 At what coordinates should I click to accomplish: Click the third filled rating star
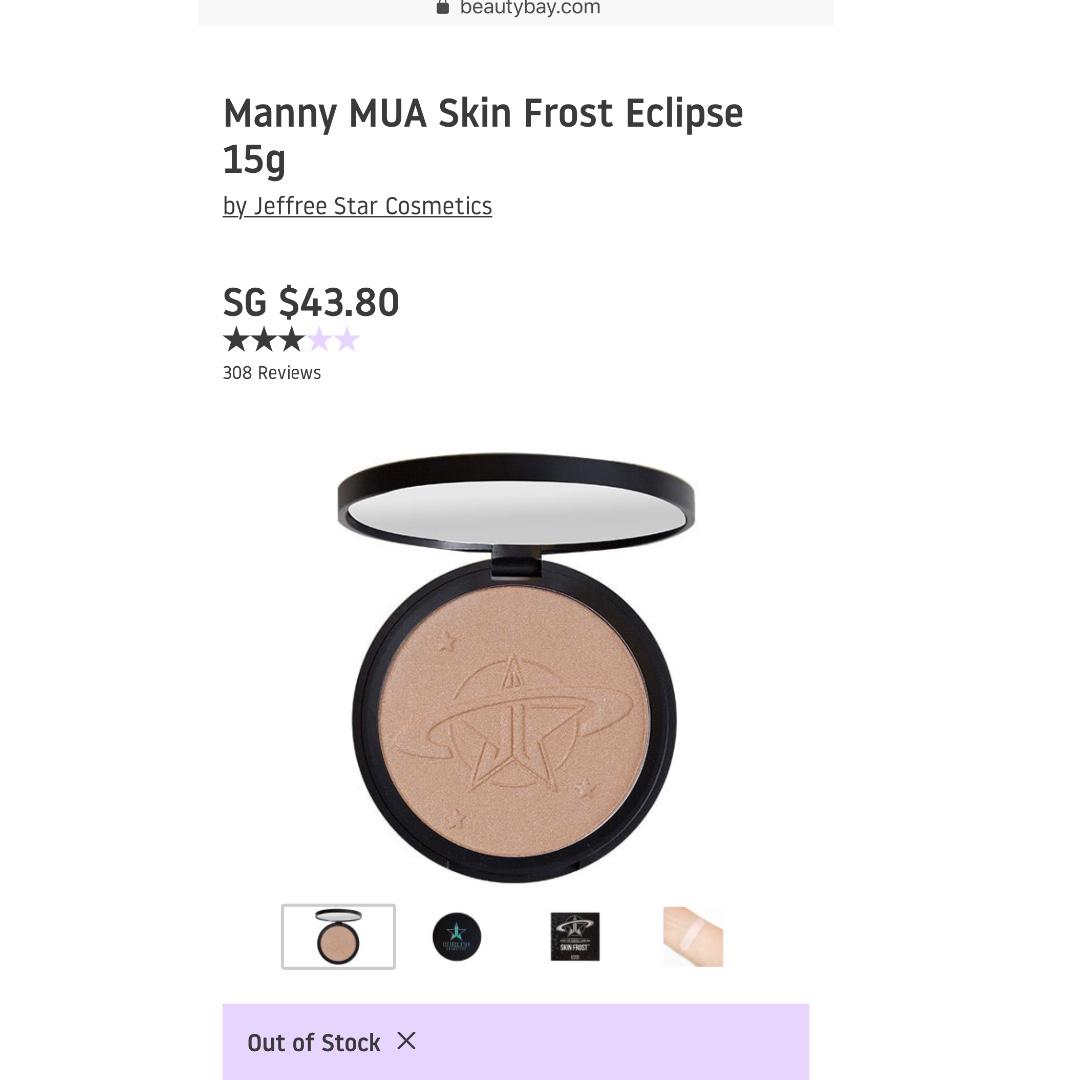click(291, 340)
